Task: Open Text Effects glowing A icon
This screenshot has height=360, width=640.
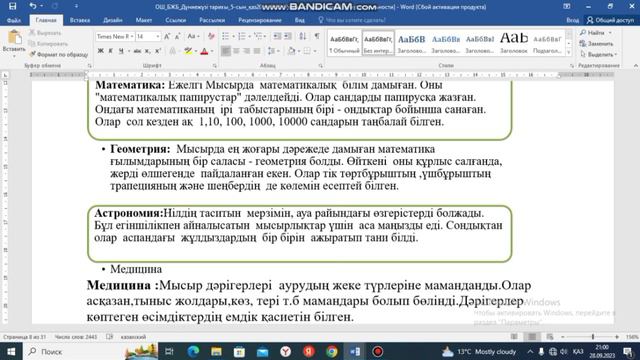Action: pyautogui.click(x=173, y=51)
